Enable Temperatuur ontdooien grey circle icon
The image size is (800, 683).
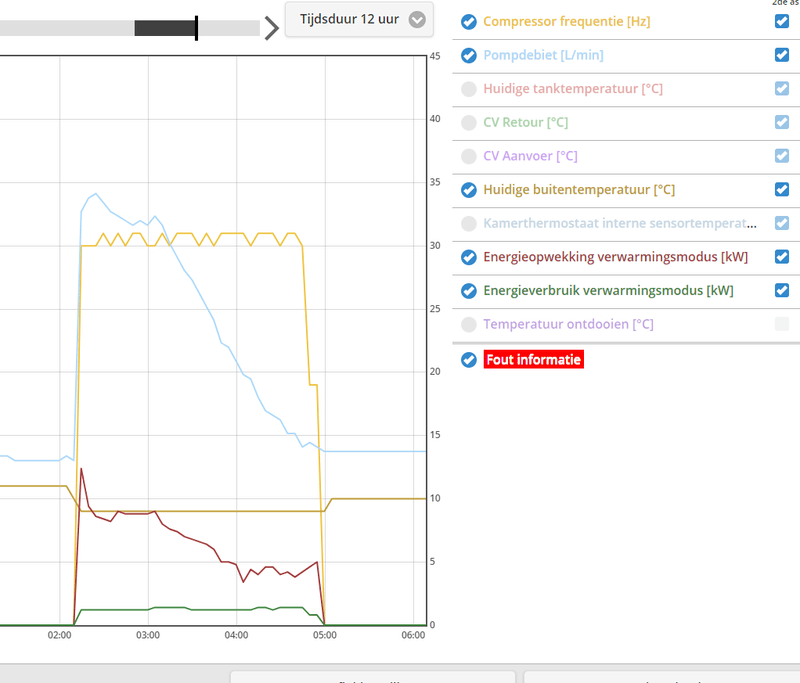[468, 324]
